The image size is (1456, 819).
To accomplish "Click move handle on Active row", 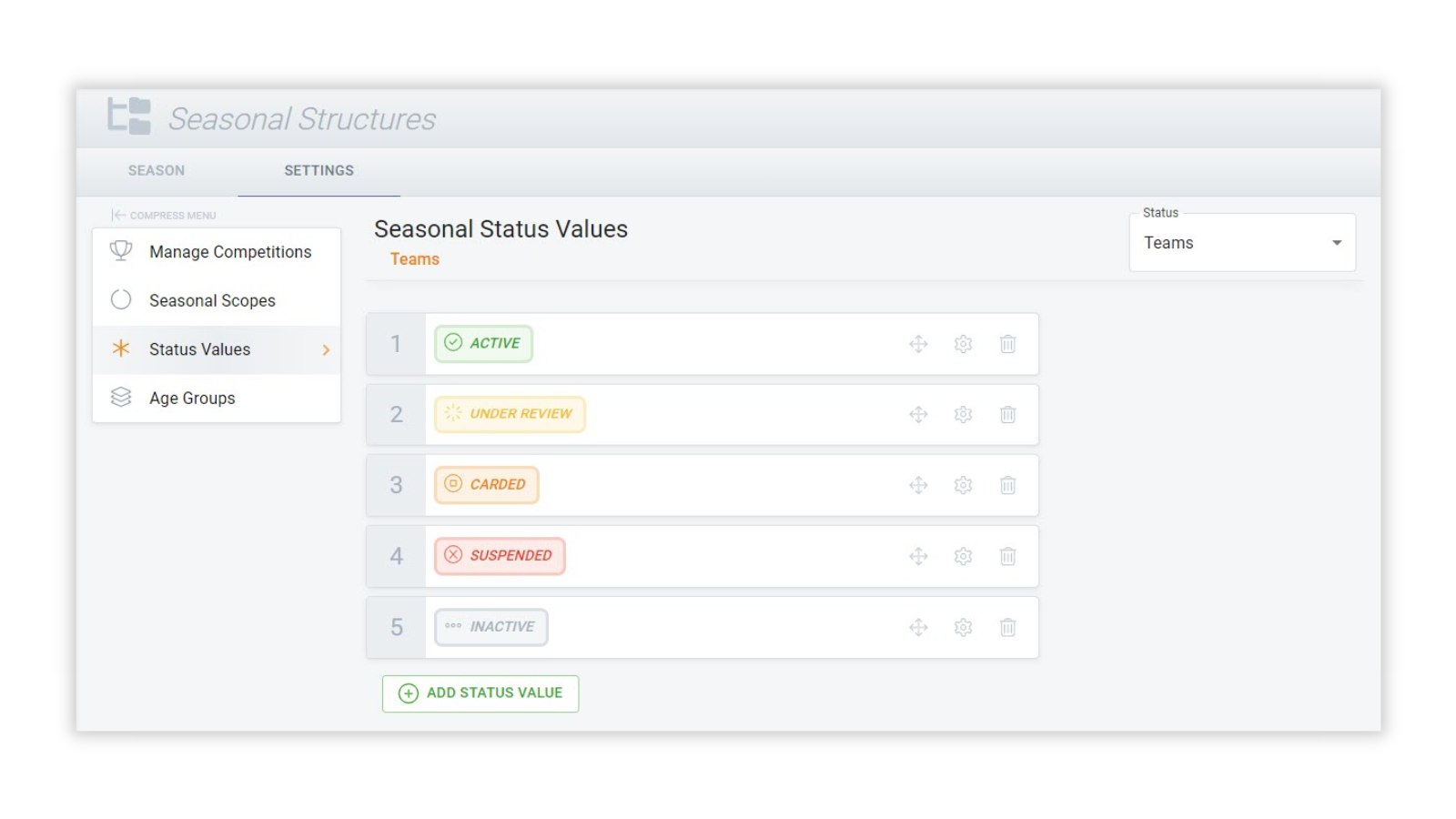I will click(918, 344).
